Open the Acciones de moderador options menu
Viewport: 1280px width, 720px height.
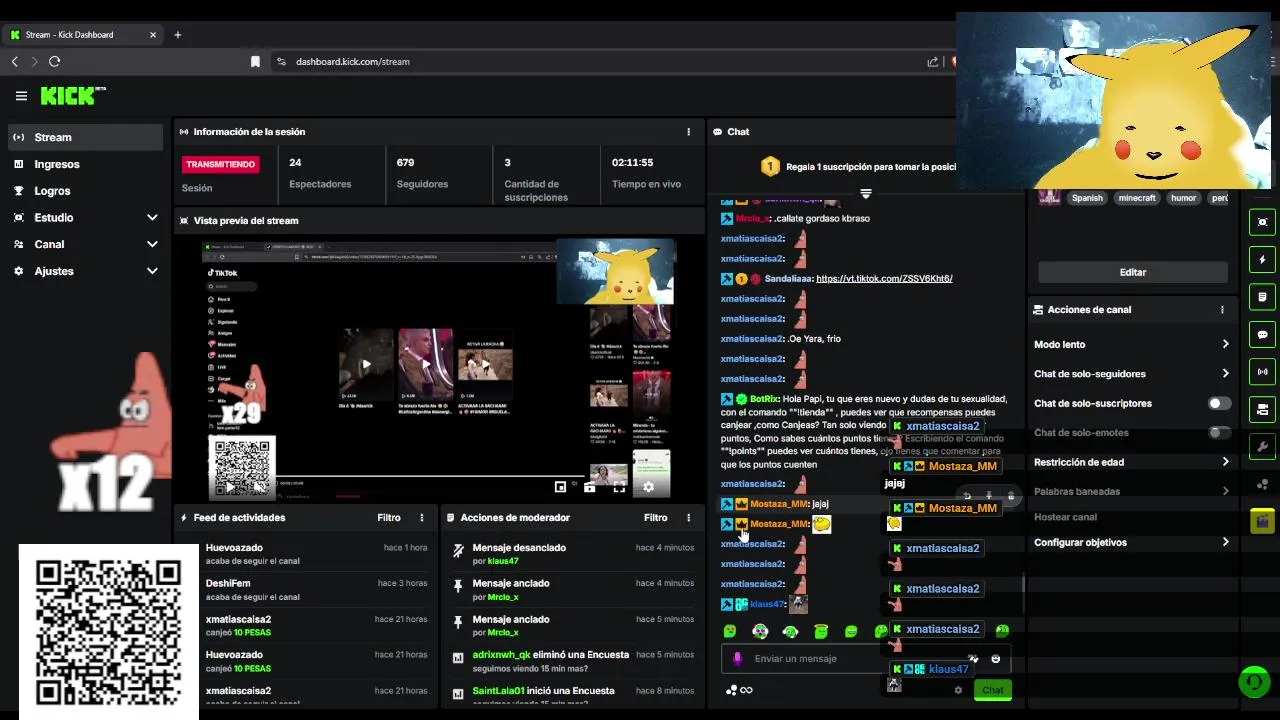tap(688, 518)
